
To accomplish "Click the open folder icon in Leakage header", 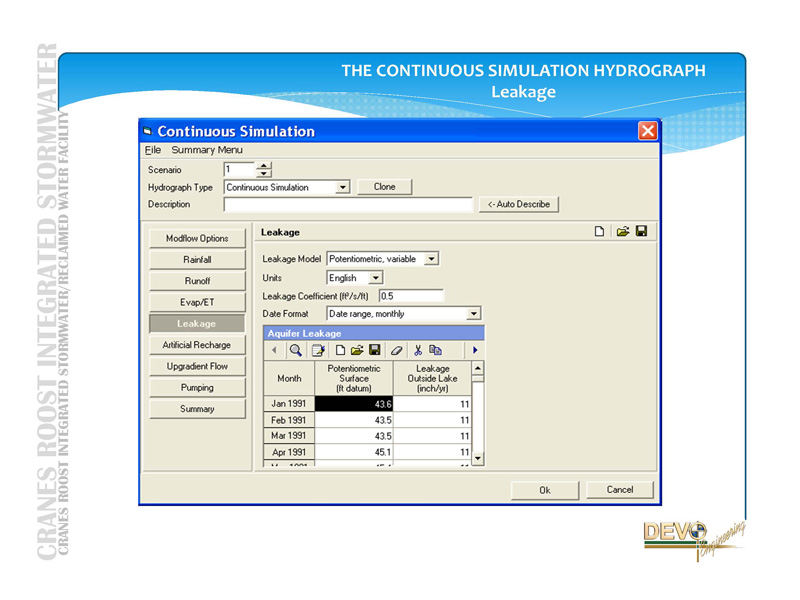I will click(622, 231).
